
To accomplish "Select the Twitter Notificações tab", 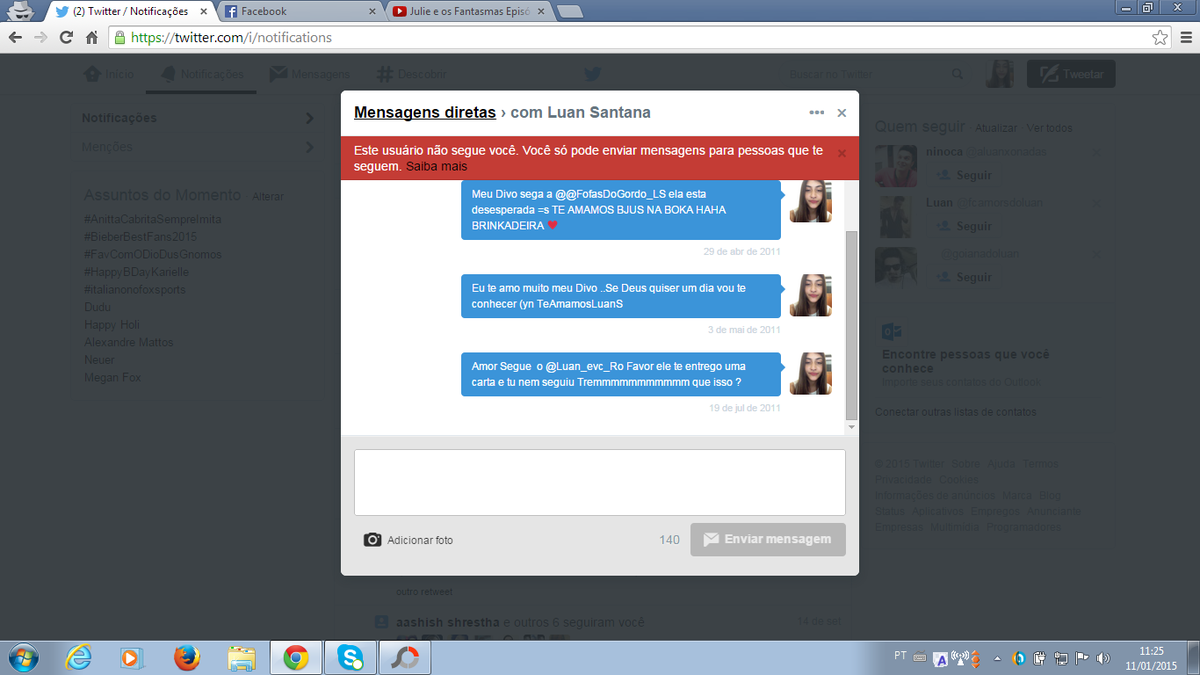I will [x=130, y=11].
